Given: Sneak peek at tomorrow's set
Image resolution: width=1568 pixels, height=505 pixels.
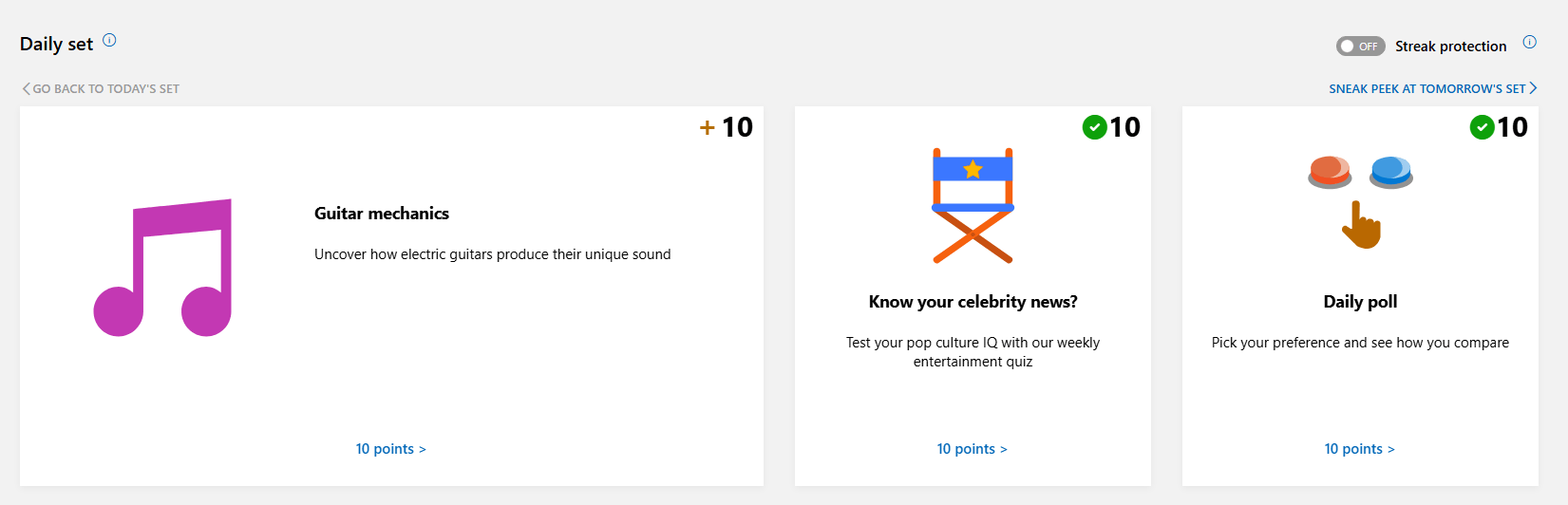Looking at the screenshot, I should click(x=1426, y=89).
